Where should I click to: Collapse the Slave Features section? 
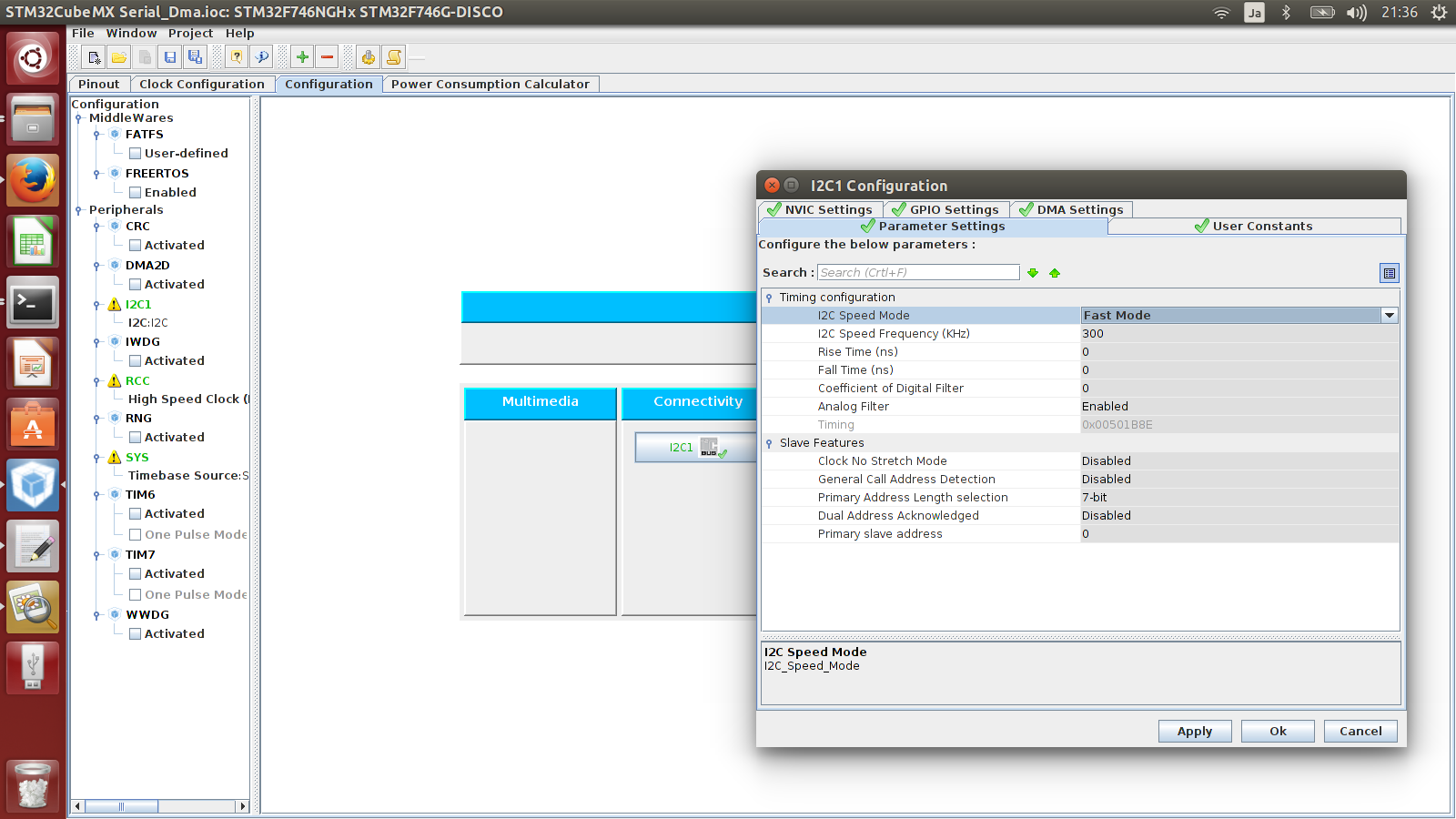coord(770,443)
